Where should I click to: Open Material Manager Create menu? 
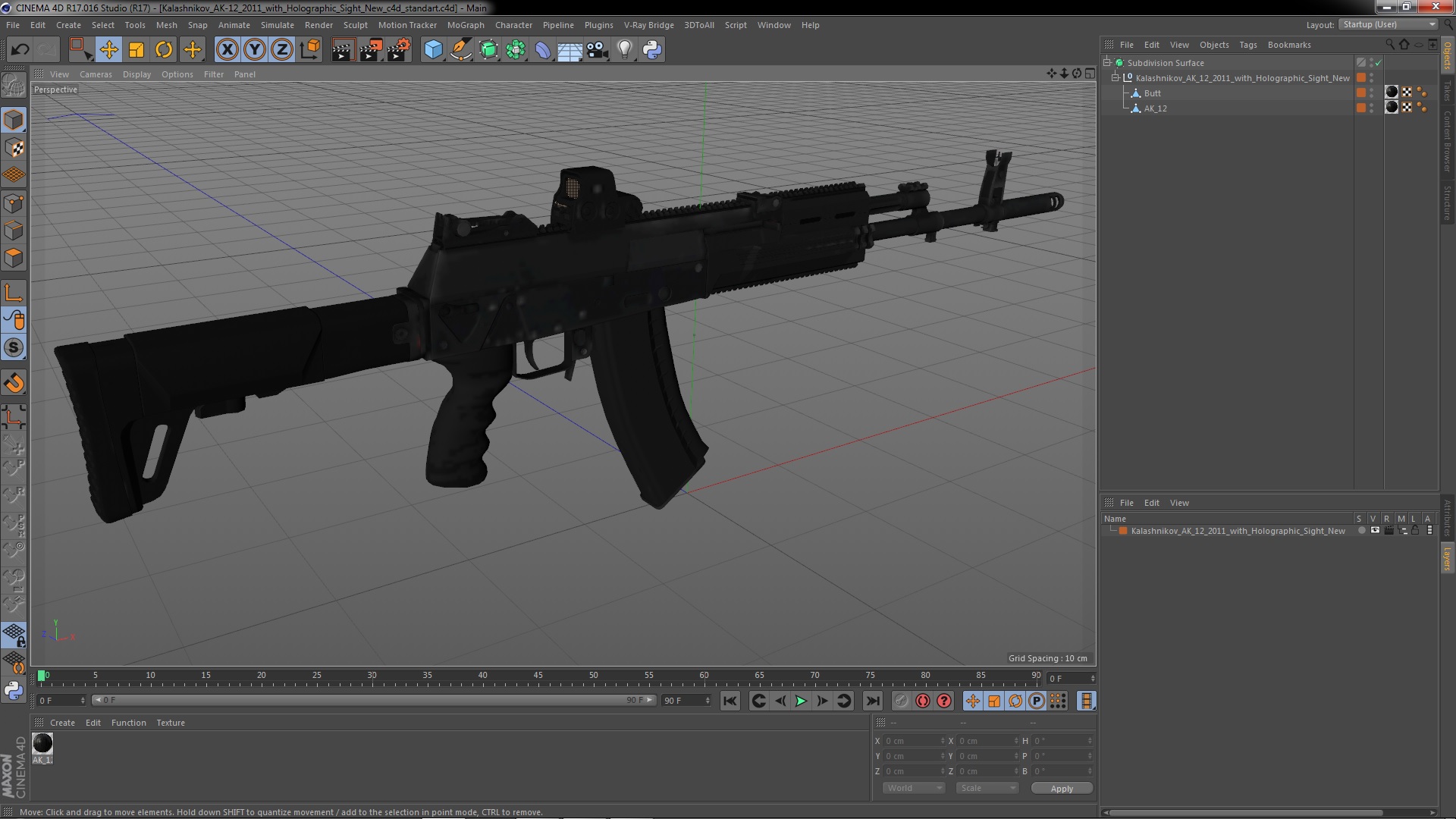pyautogui.click(x=62, y=723)
